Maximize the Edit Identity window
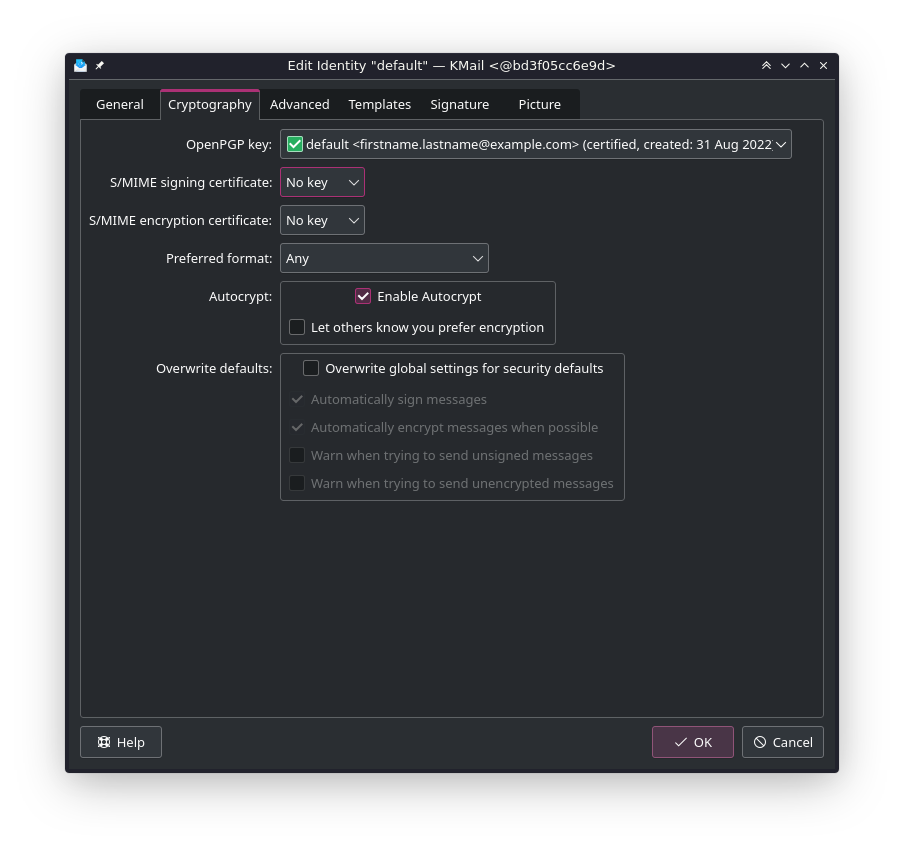This screenshot has width=904, height=850. point(804,66)
